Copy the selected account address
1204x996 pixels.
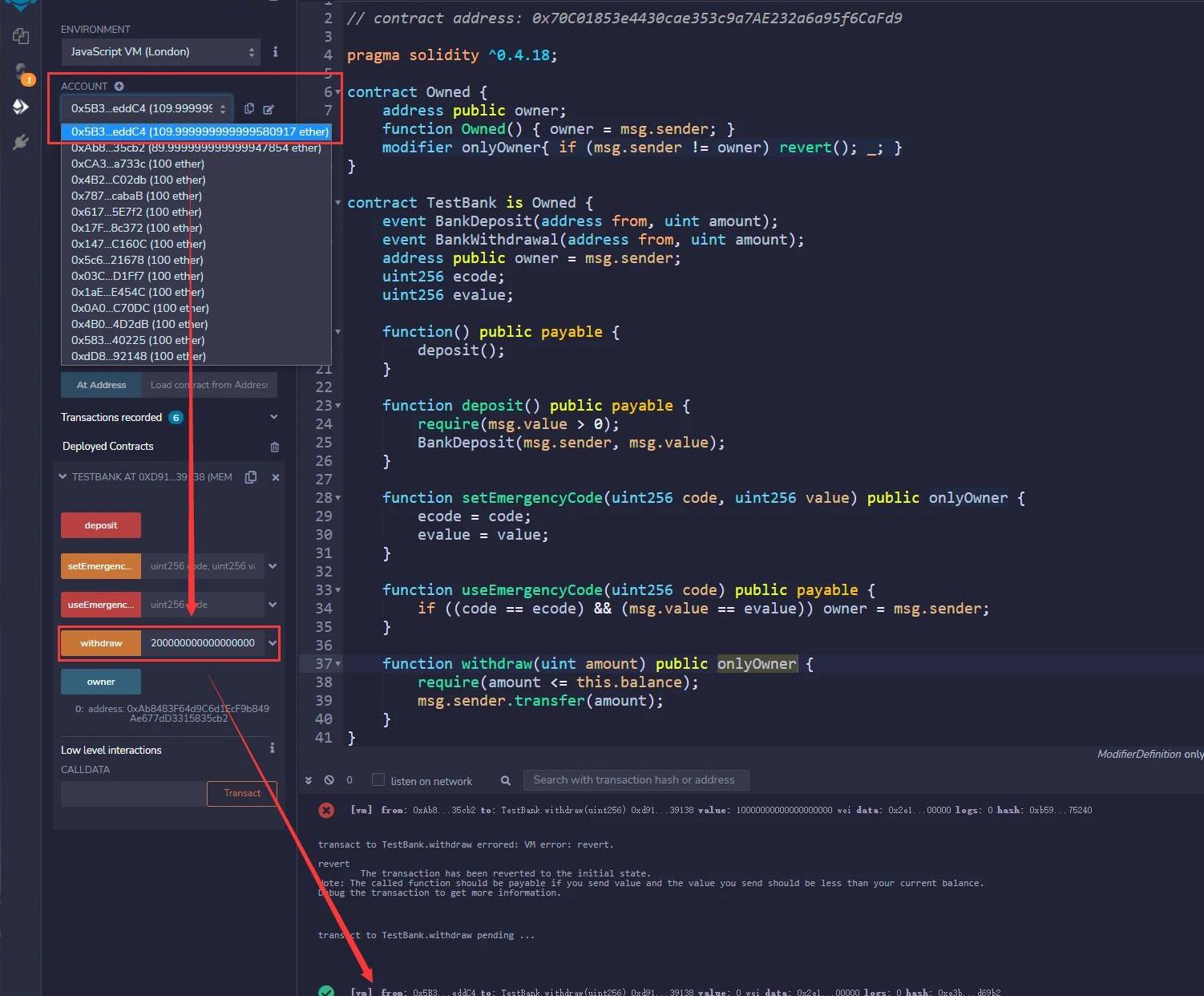pos(249,108)
